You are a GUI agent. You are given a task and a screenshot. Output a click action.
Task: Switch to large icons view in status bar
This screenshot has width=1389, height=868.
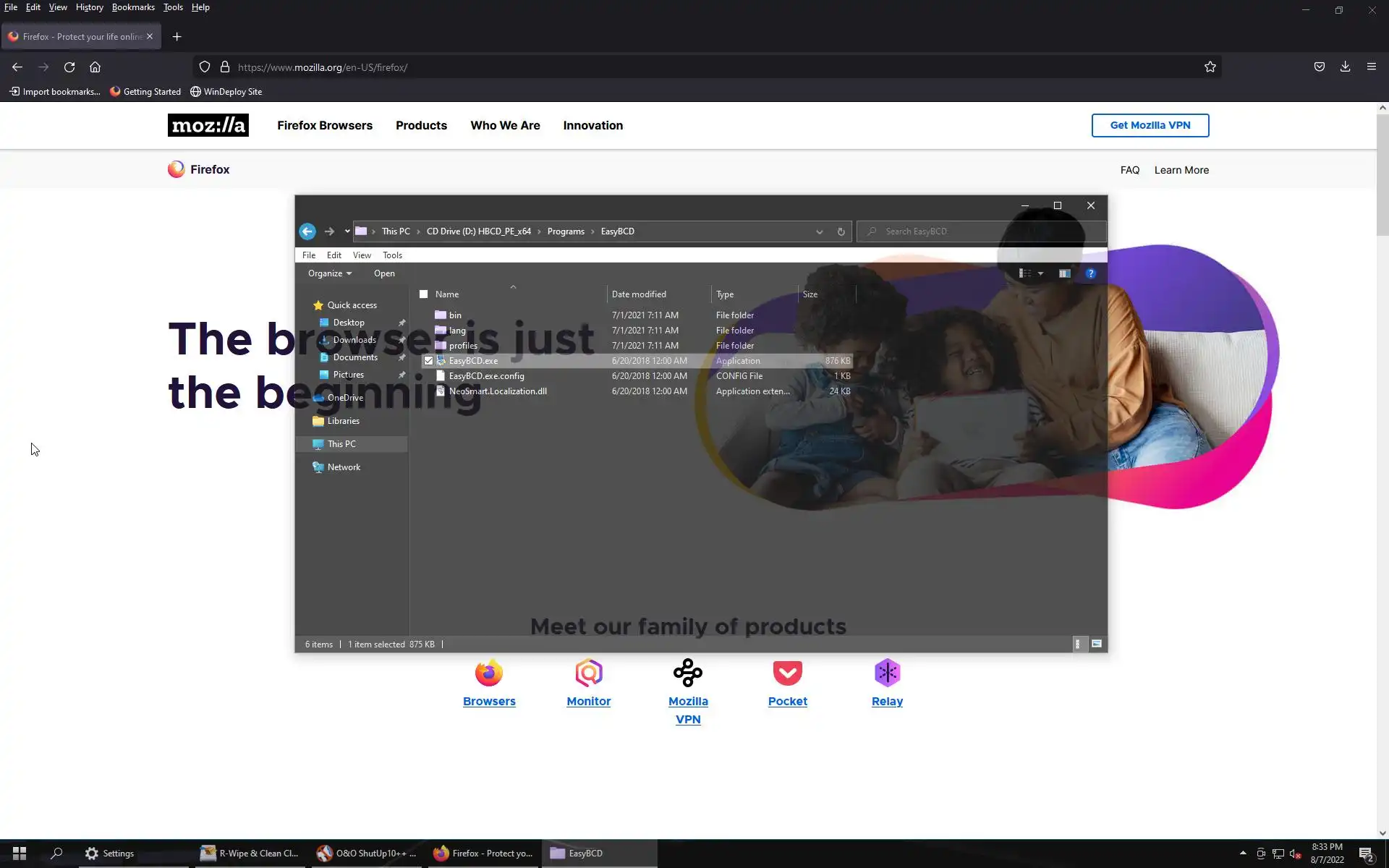(1097, 644)
